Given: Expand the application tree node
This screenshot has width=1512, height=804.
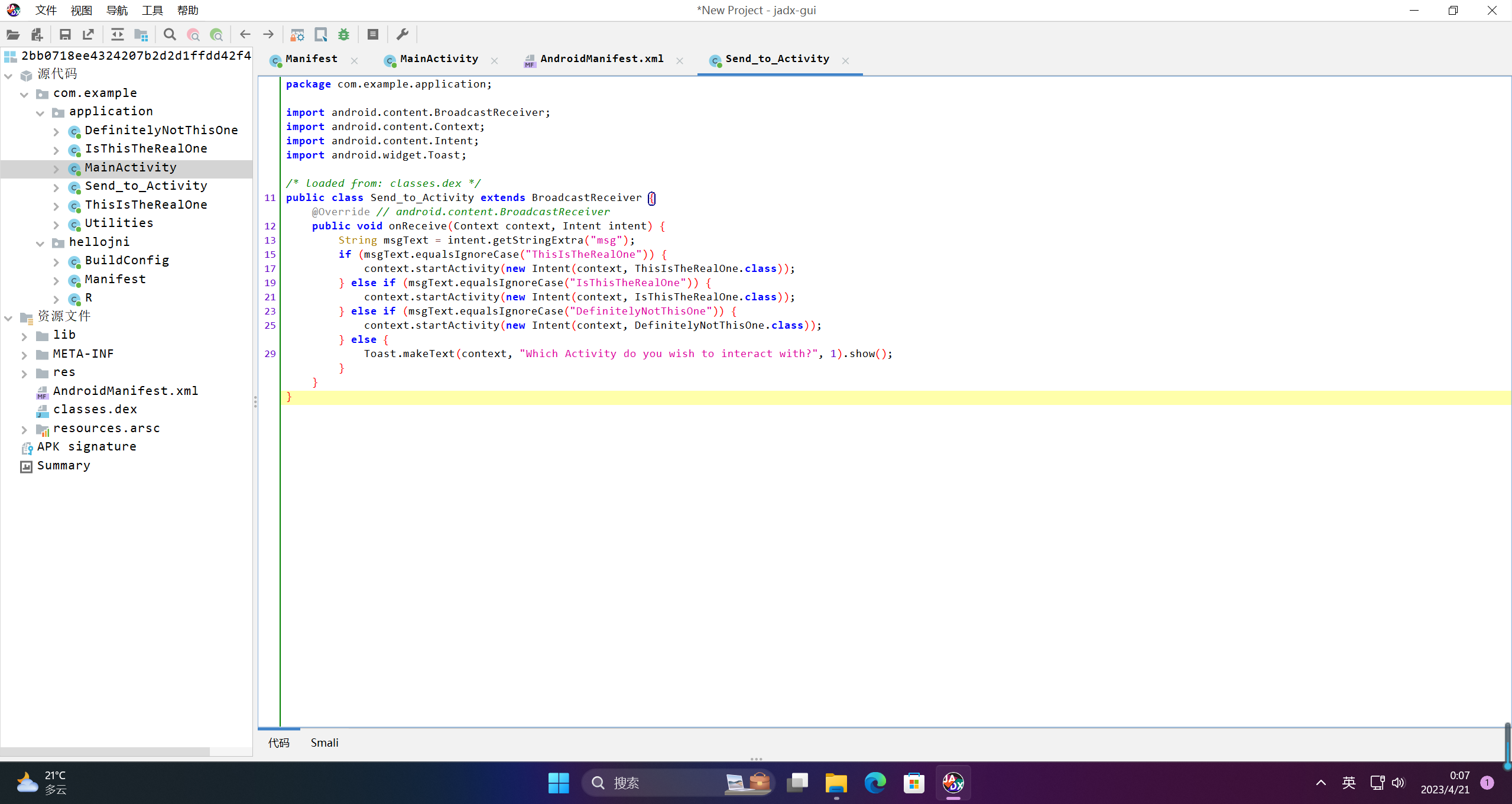Looking at the screenshot, I should point(39,112).
